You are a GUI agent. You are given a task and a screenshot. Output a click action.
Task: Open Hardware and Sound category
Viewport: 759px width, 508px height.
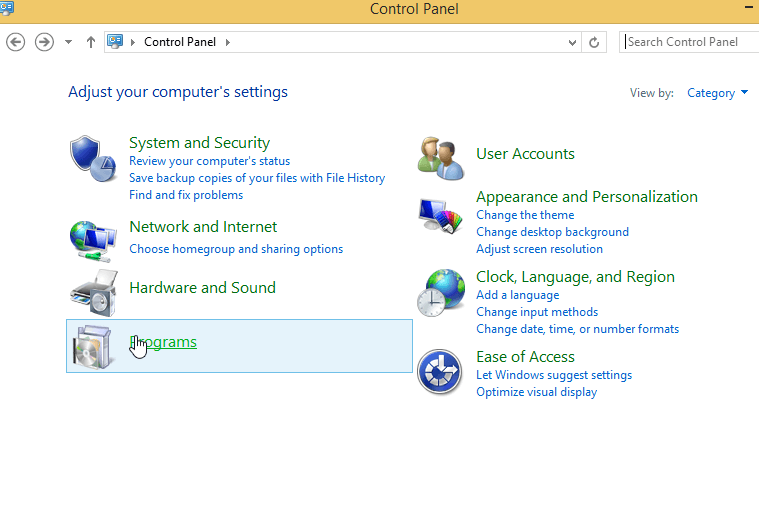click(202, 288)
